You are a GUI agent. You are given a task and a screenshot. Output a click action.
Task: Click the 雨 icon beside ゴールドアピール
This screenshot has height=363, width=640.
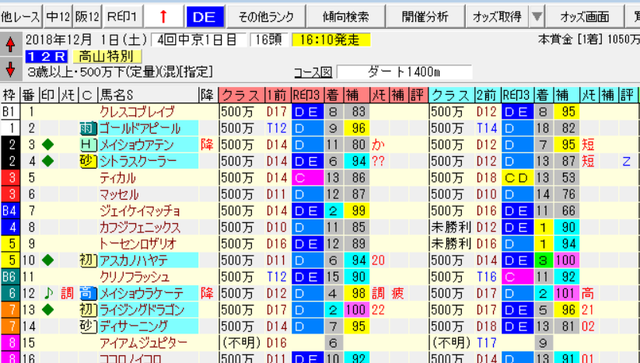click(x=88, y=129)
